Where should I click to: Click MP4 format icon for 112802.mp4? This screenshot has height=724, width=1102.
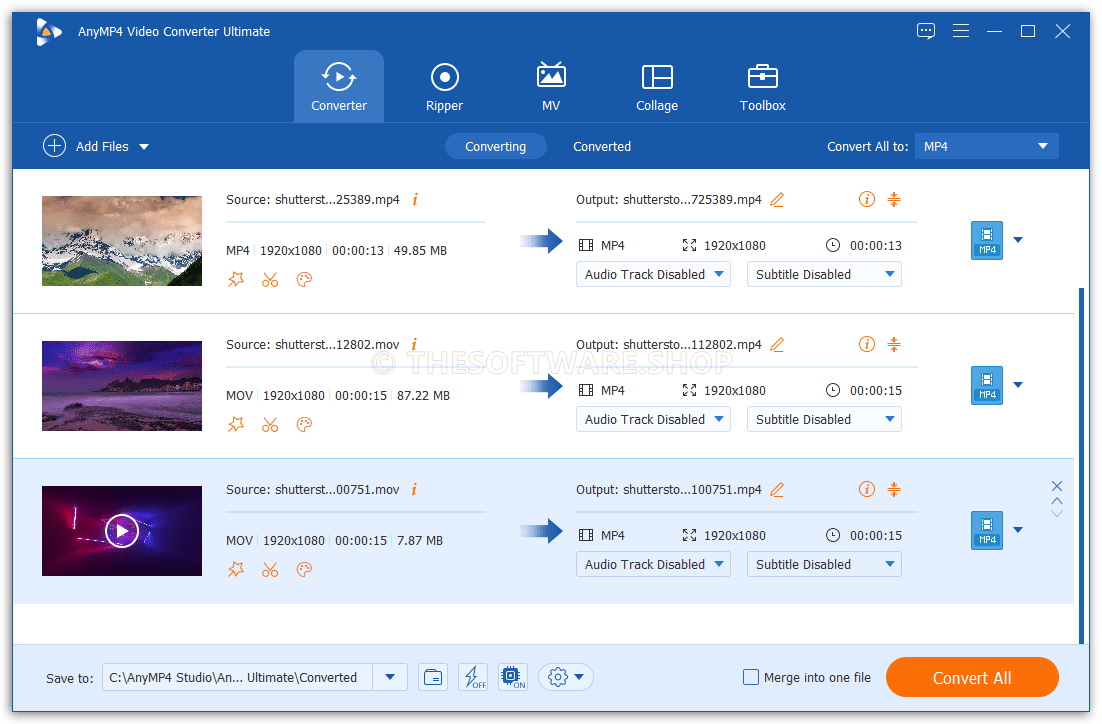[987, 385]
